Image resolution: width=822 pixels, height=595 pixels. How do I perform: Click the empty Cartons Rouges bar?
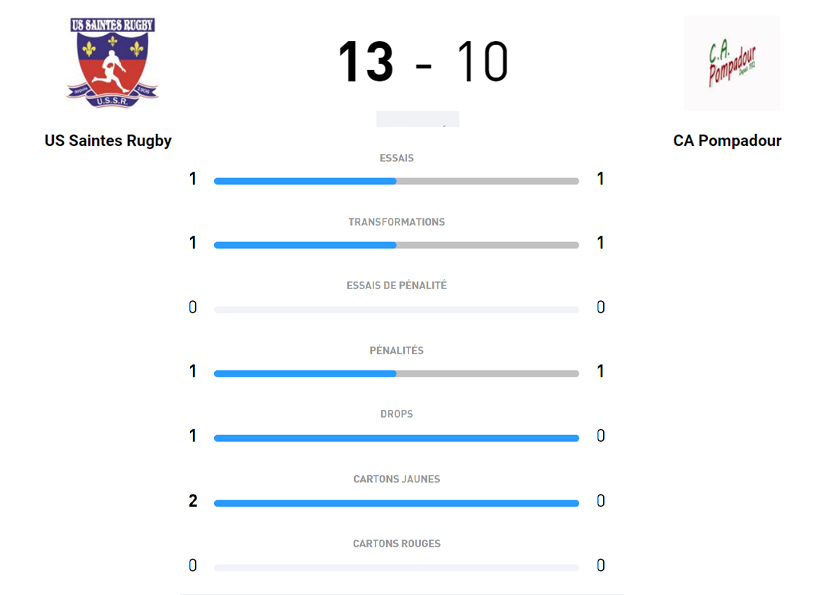[x=396, y=567]
